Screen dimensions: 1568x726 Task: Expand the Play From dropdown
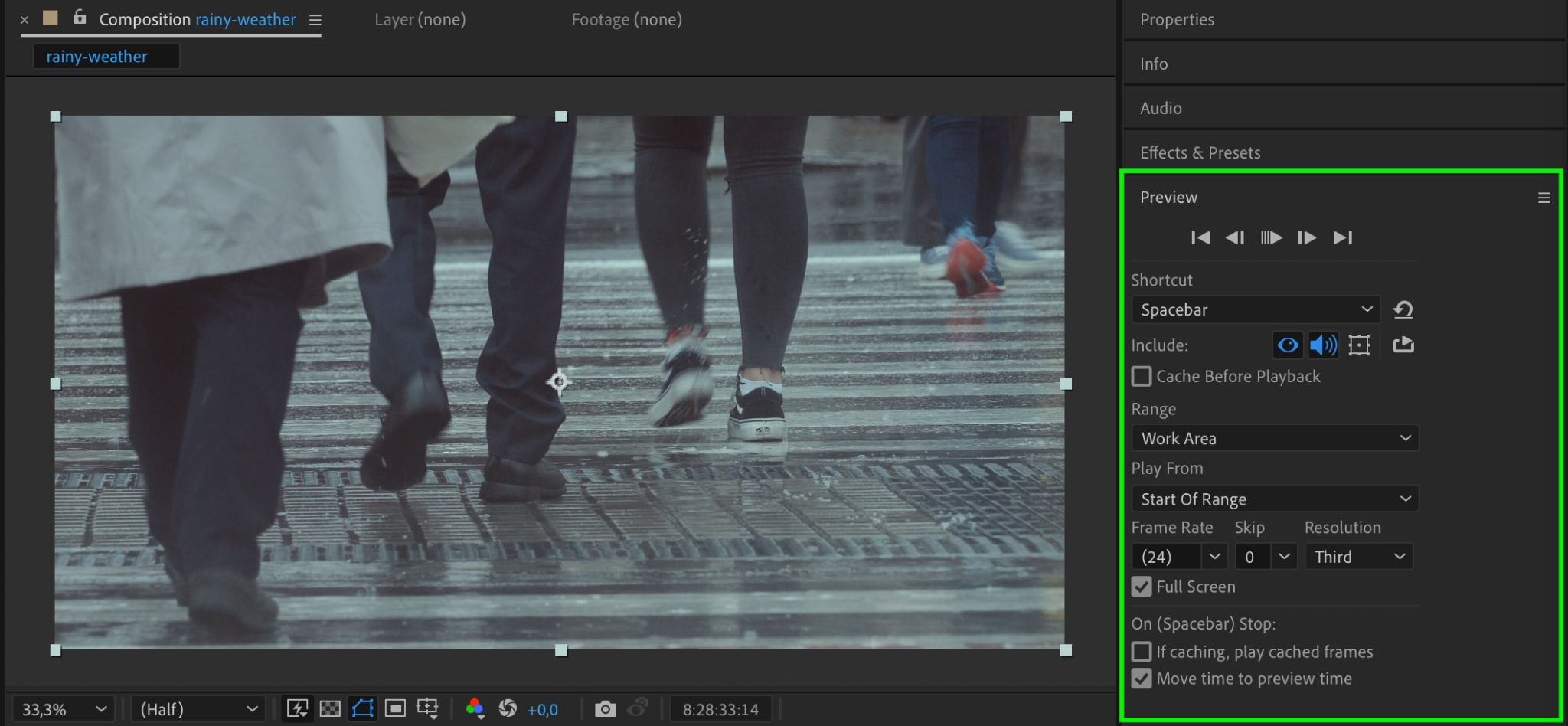pyautogui.click(x=1275, y=499)
